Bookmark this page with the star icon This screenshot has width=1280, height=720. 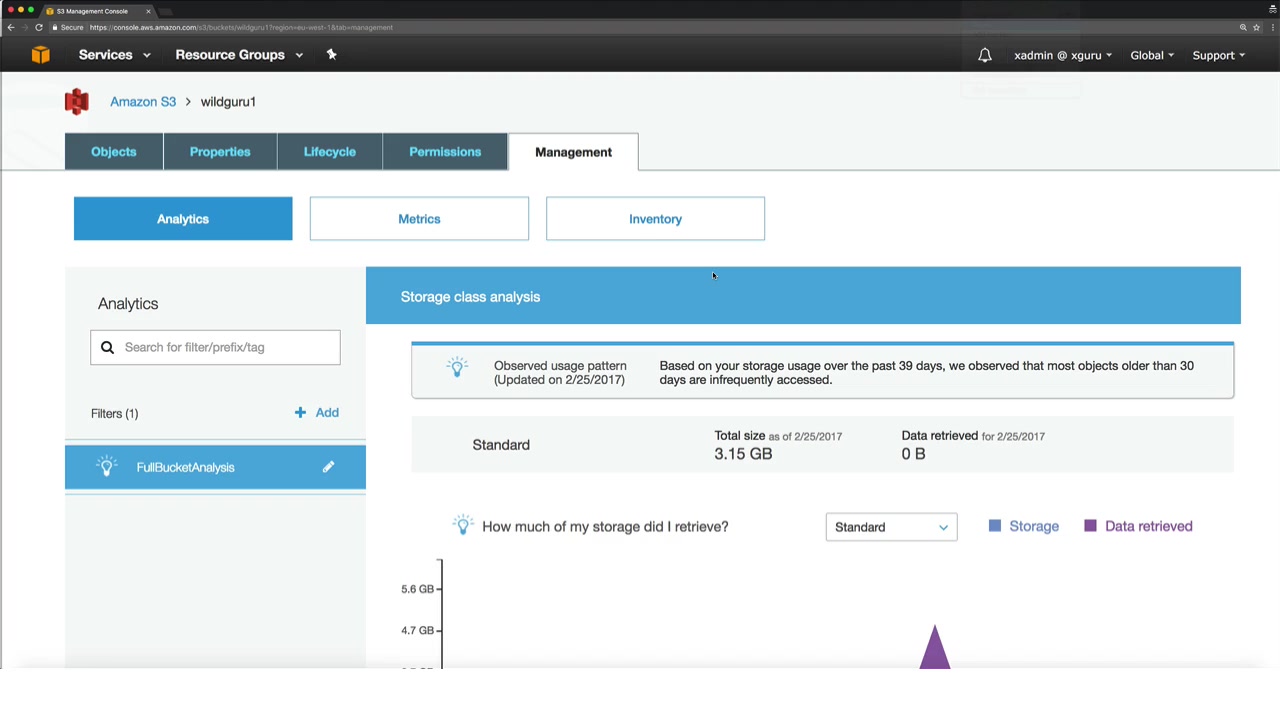coord(1257,27)
